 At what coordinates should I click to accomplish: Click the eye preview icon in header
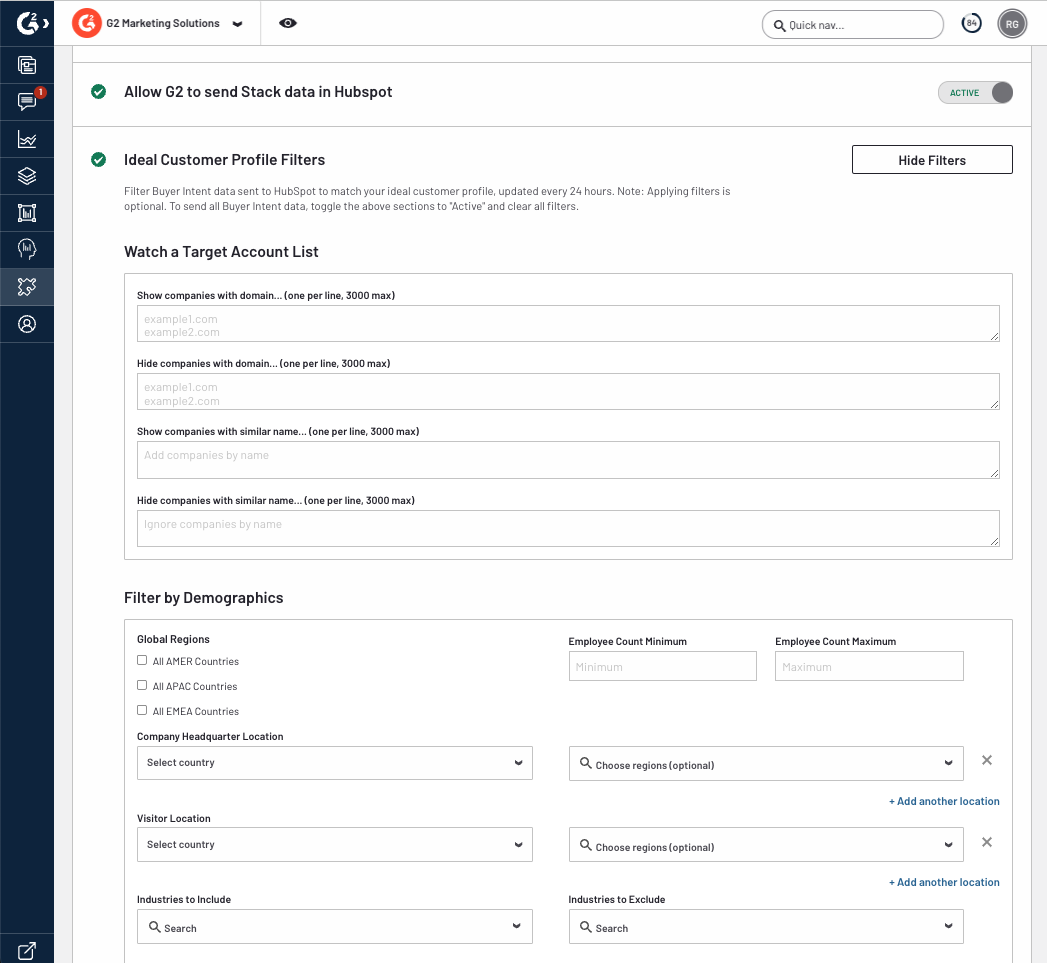288,23
